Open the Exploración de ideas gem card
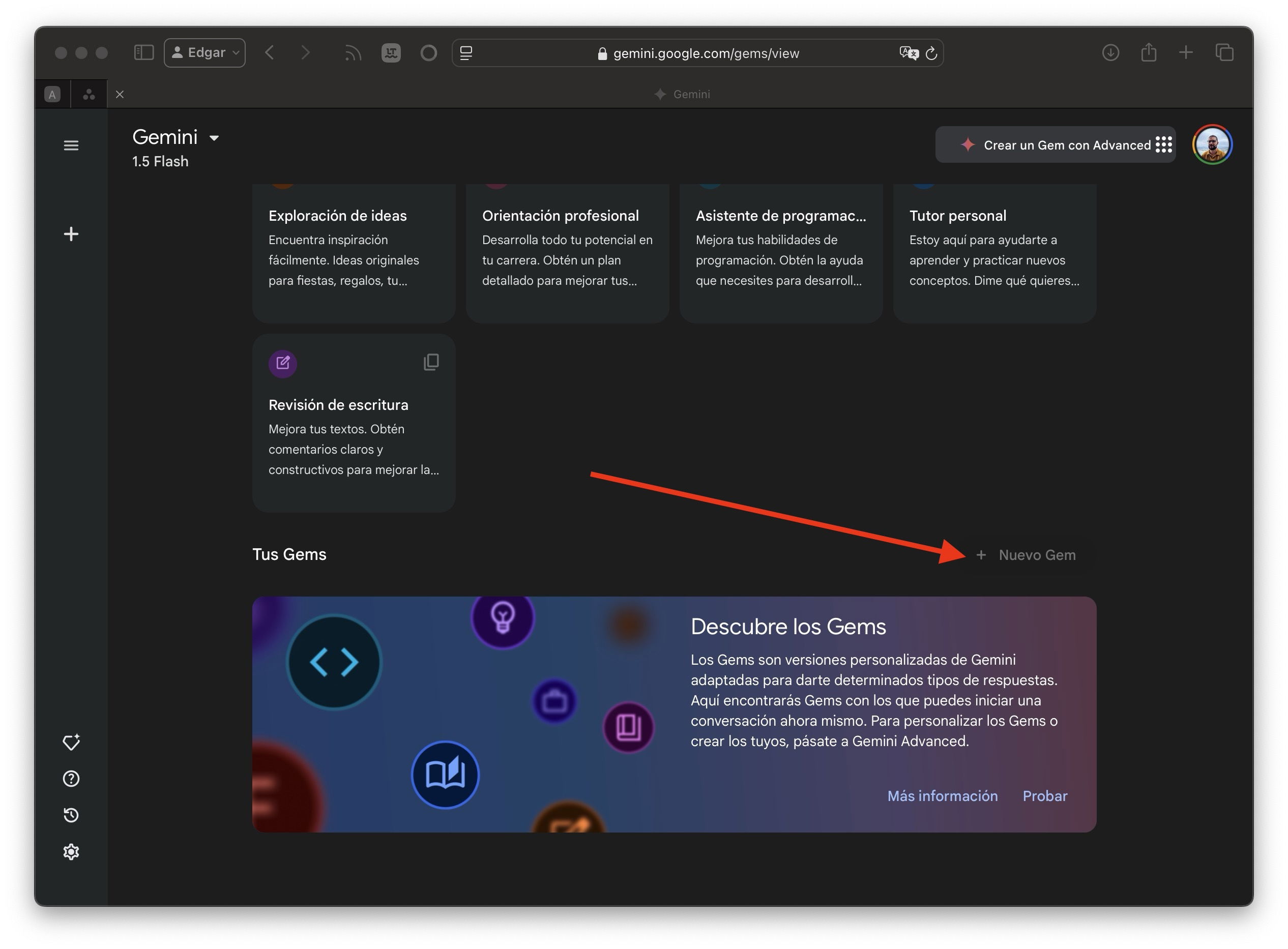The image size is (1288, 949). pos(354,253)
